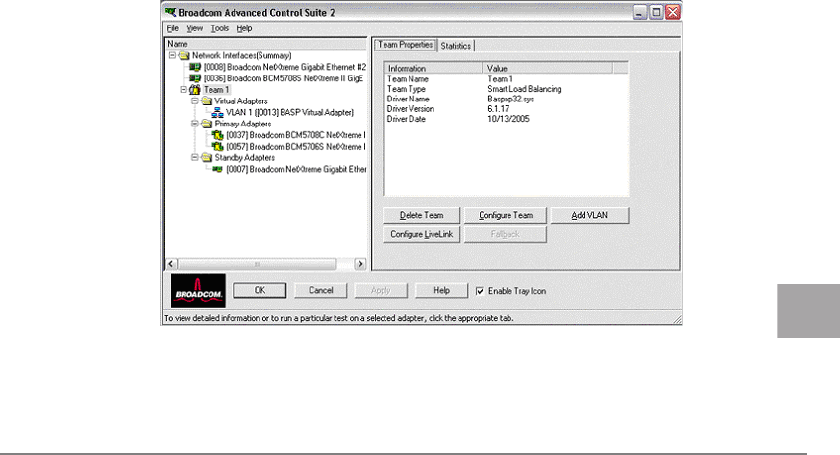The image size is (840, 455).
Task: Select the Standby Adapters label
Action: pyautogui.click(x=245, y=158)
